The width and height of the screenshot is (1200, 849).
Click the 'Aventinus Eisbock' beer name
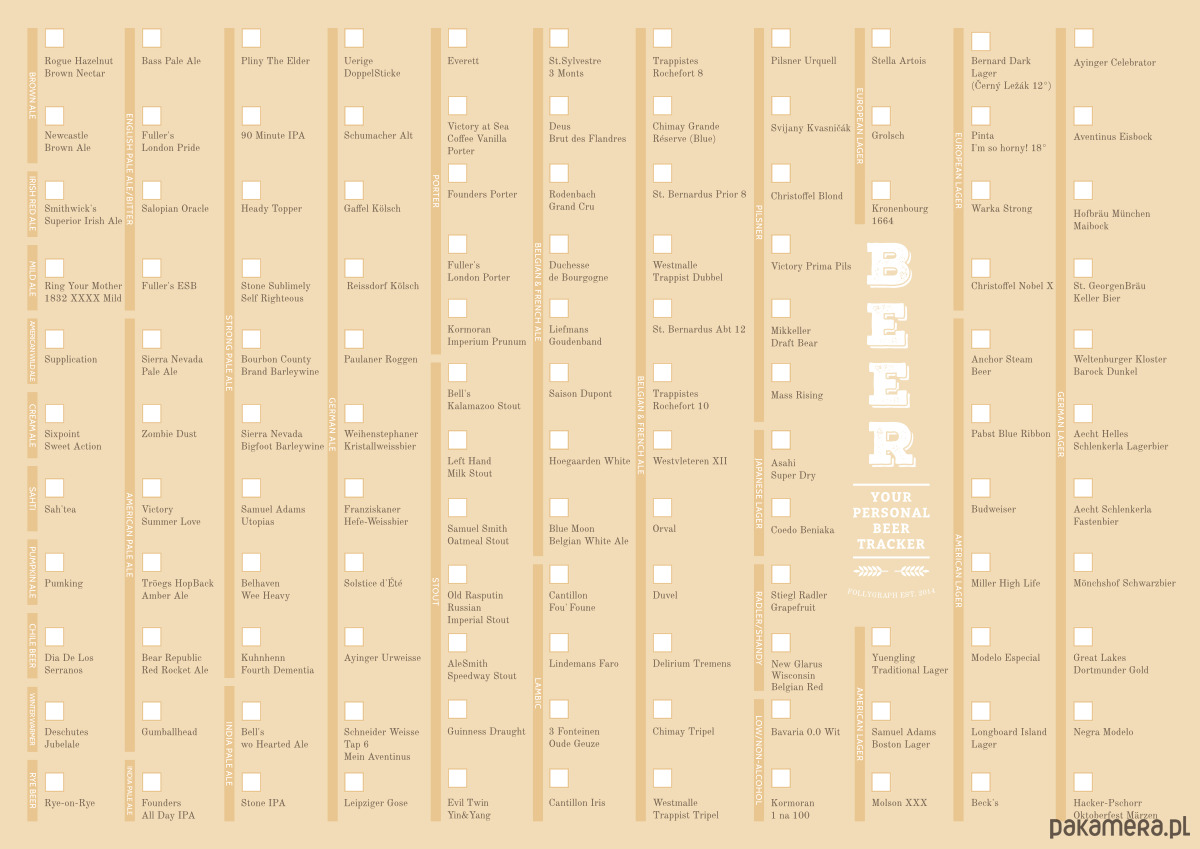click(1113, 137)
